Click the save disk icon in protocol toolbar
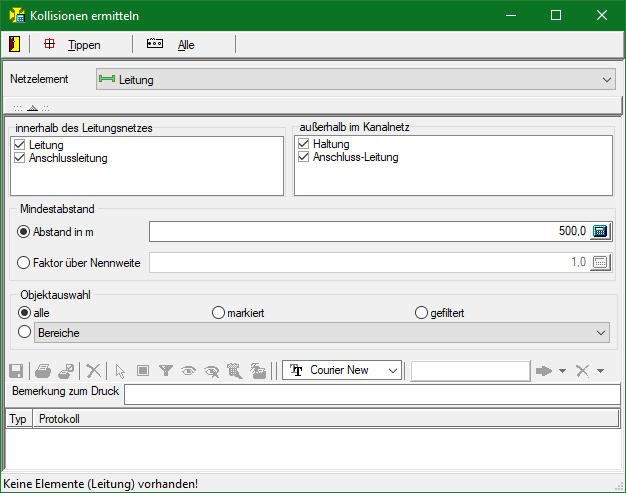626x493 pixels. (15, 371)
